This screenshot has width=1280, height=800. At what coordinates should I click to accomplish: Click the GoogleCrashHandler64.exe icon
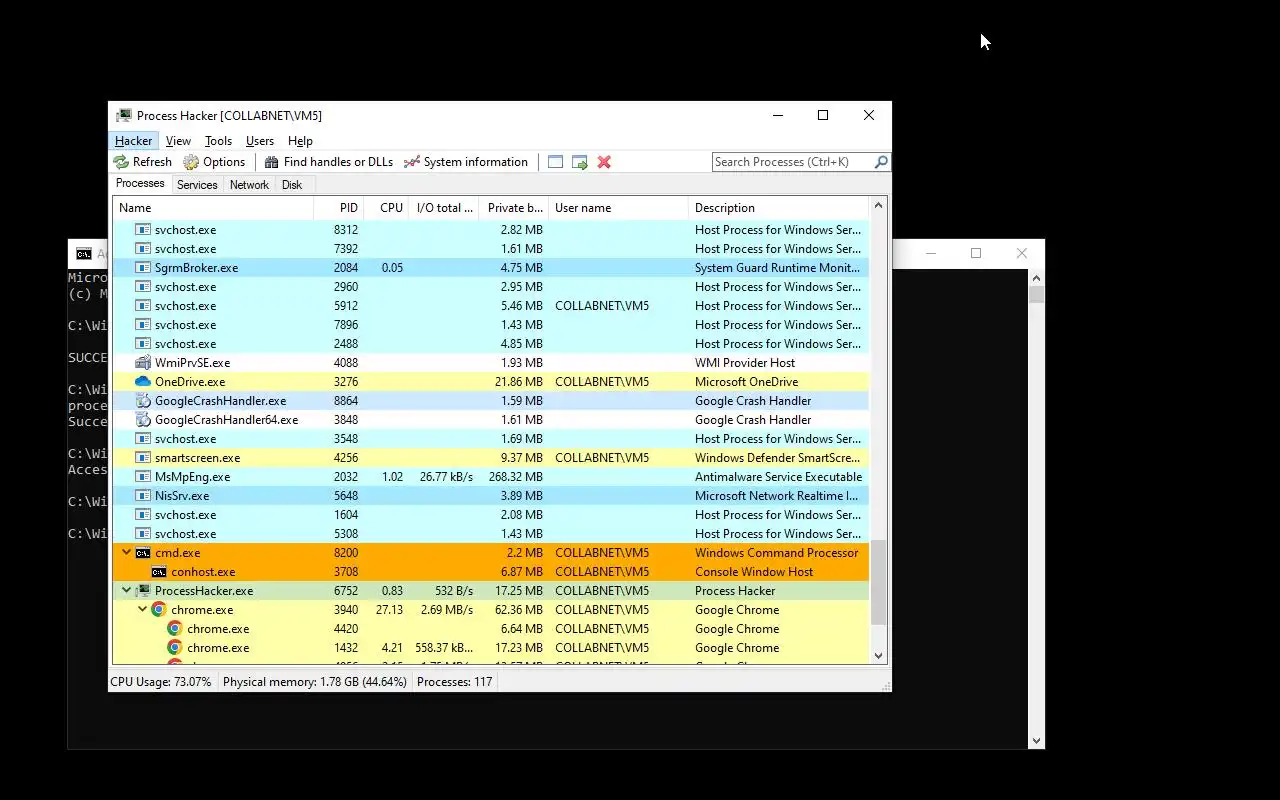pos(143,420)
